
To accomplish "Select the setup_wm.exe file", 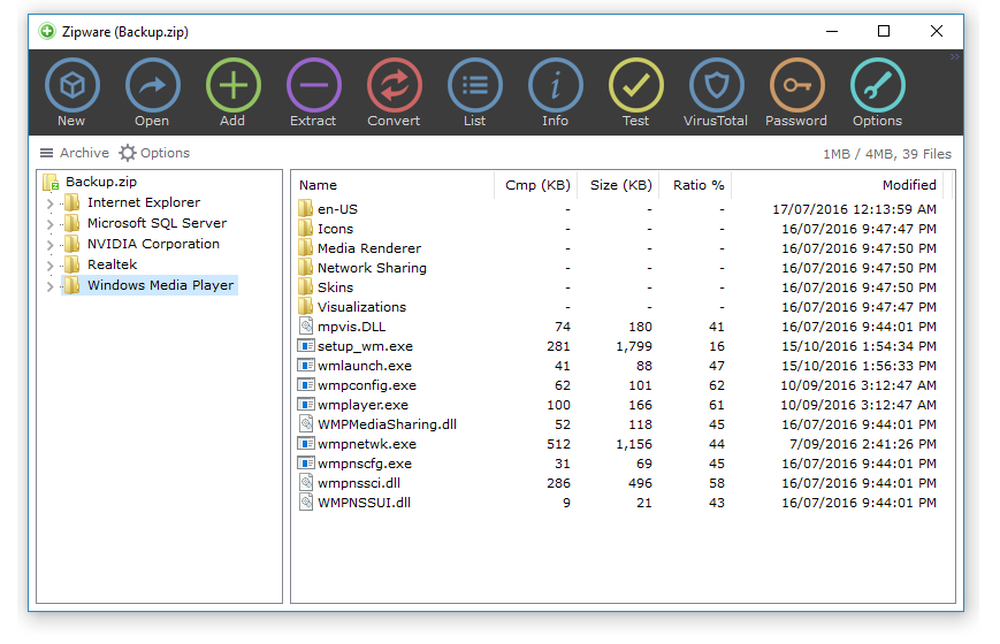I will pos(618,346).
